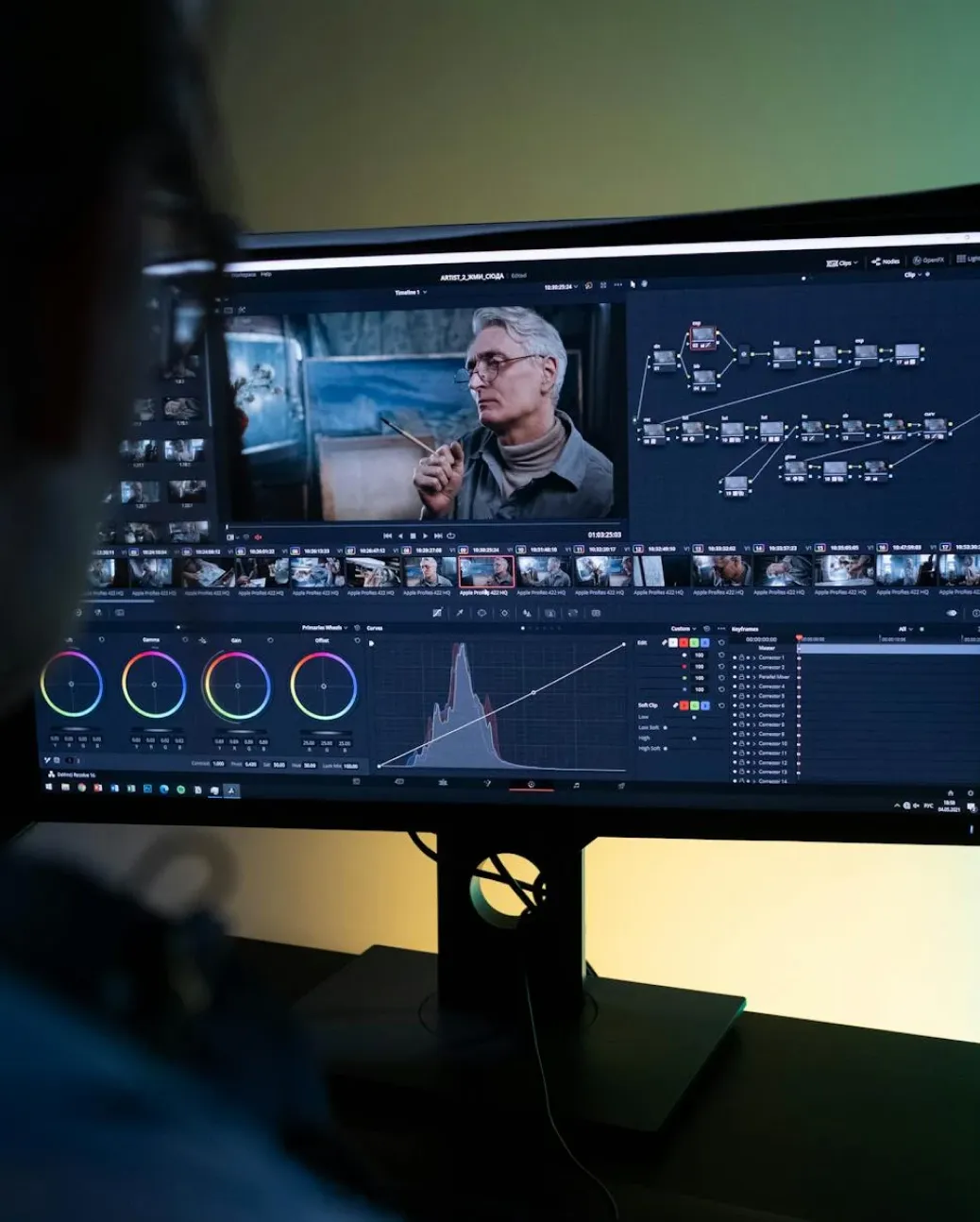This screenshot has height=1222, width=980.
Task: Switch to the Fairlight page tab
Action: [x=576, y=785]
